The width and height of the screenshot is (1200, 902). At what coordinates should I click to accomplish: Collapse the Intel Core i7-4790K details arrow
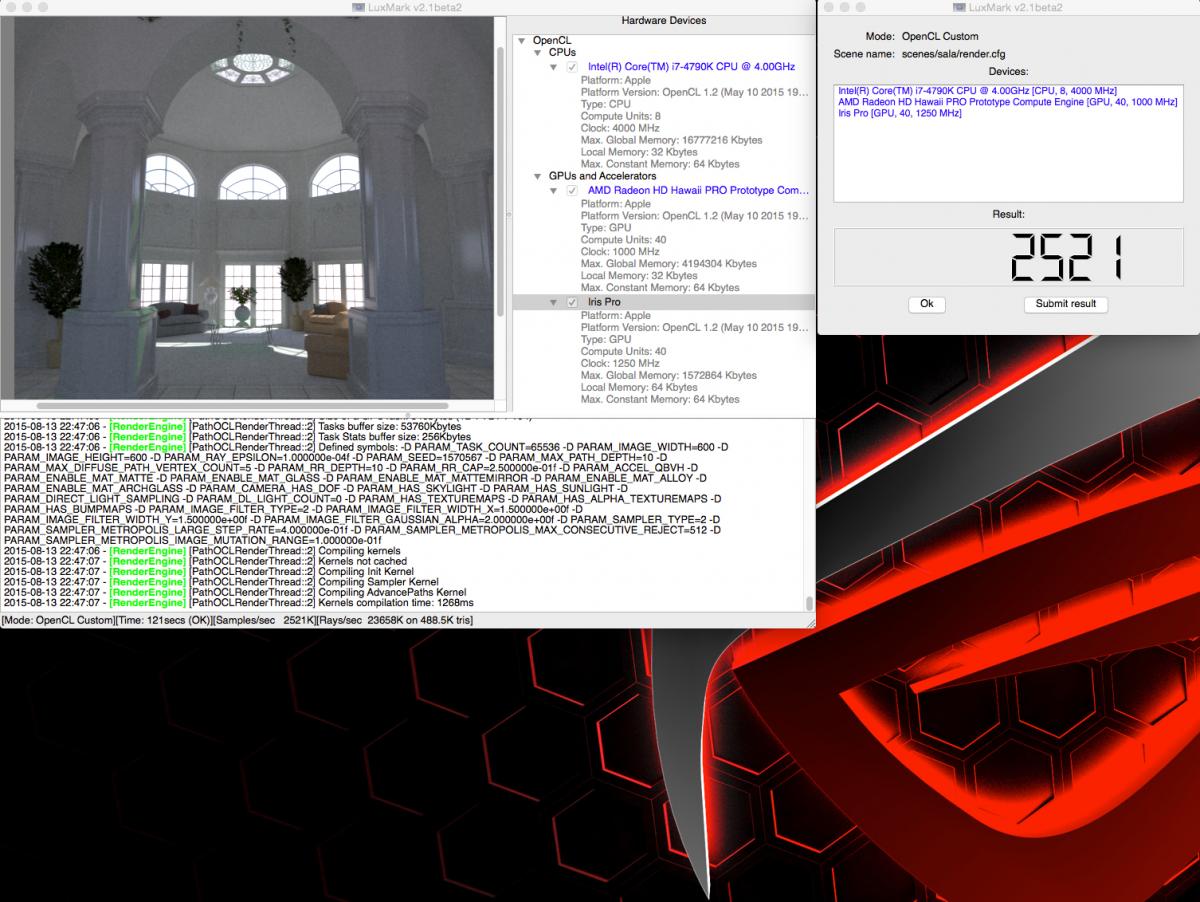pos(553,67)
